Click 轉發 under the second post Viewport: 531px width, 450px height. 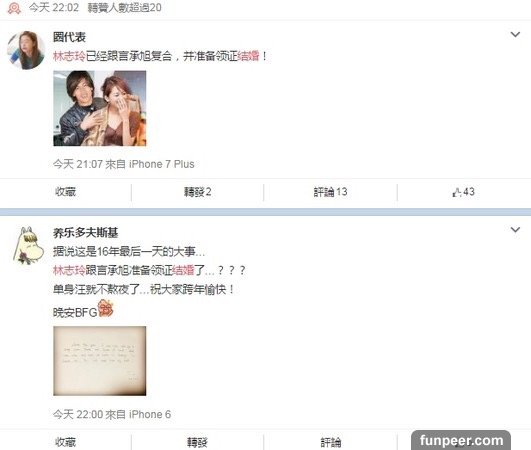[x=197, y=442]
